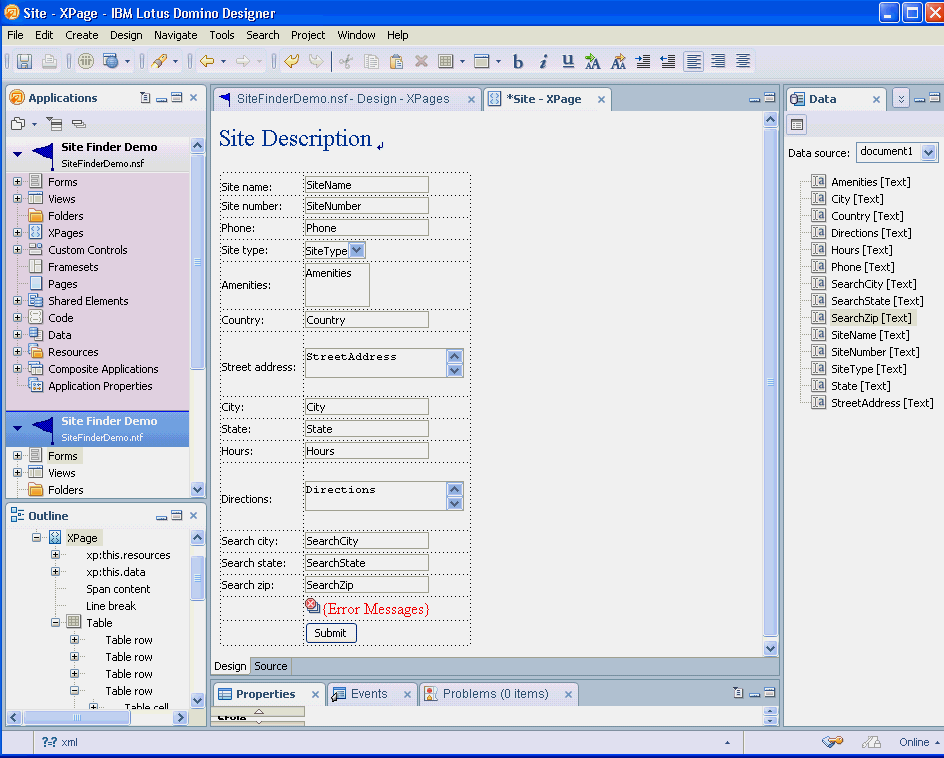
Task: Expand the XPages tree node
Action: click(18, 233)
